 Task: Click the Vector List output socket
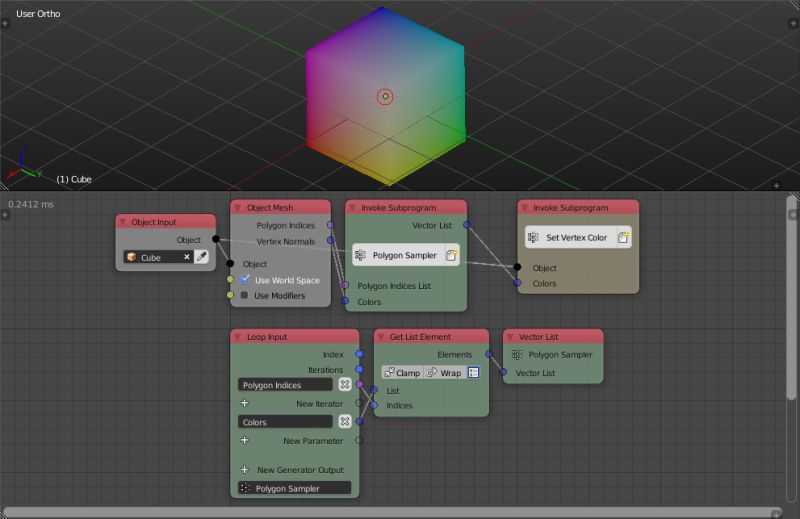click(x=467, y=224)
